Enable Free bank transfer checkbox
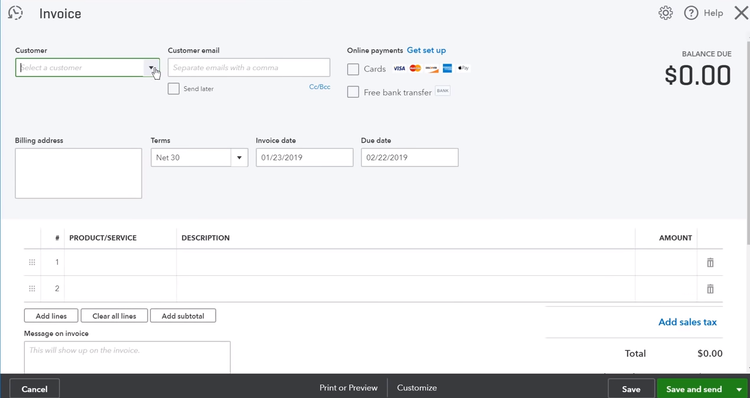Screen dimensions: 750x398 click(353, 92)
